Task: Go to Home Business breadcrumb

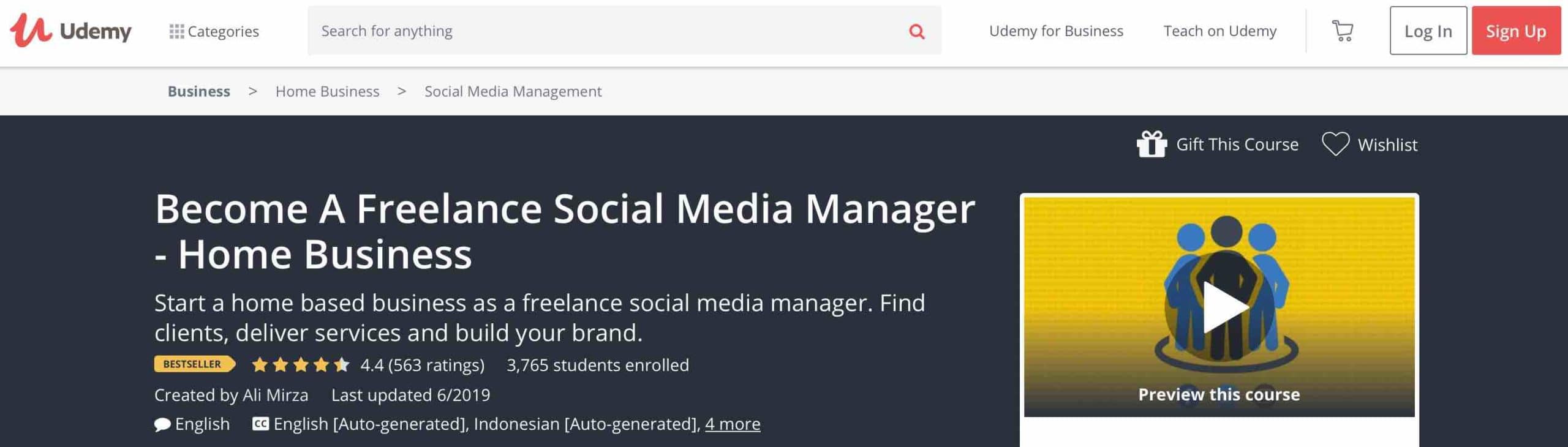Action: [x=327, y=91]
